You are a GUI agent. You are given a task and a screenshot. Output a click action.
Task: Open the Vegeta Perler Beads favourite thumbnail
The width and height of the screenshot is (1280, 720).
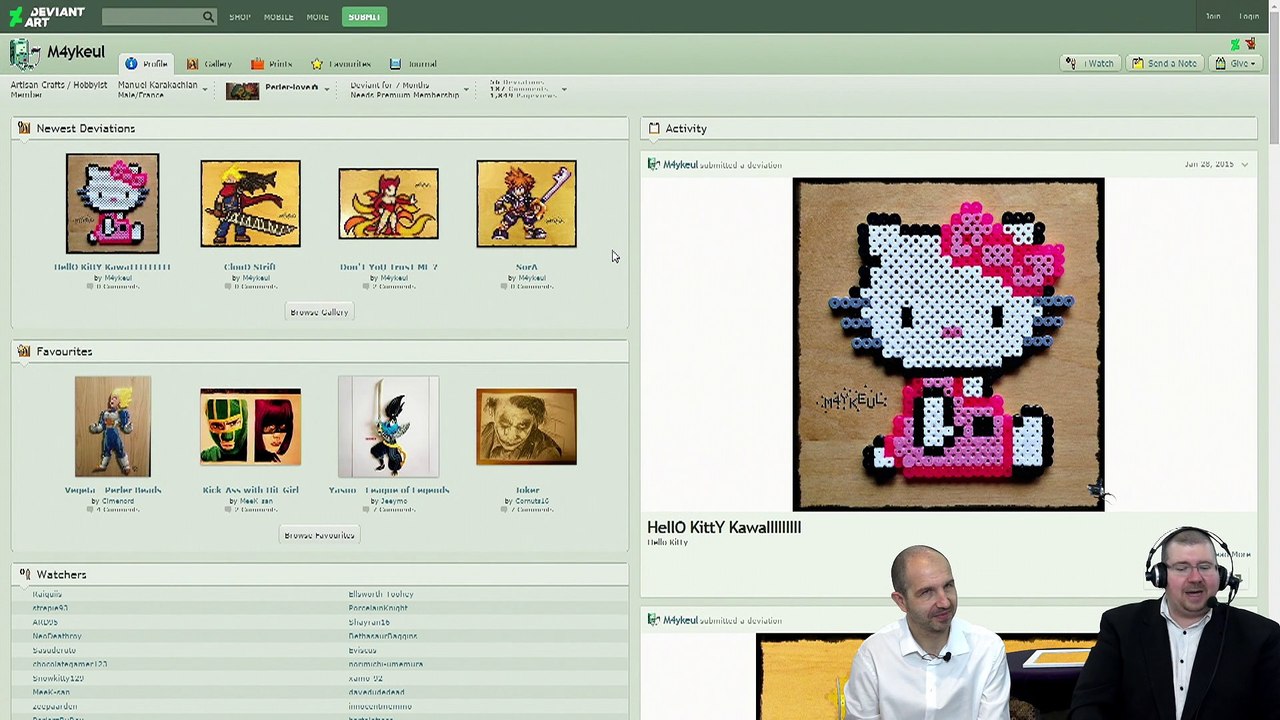112,427
